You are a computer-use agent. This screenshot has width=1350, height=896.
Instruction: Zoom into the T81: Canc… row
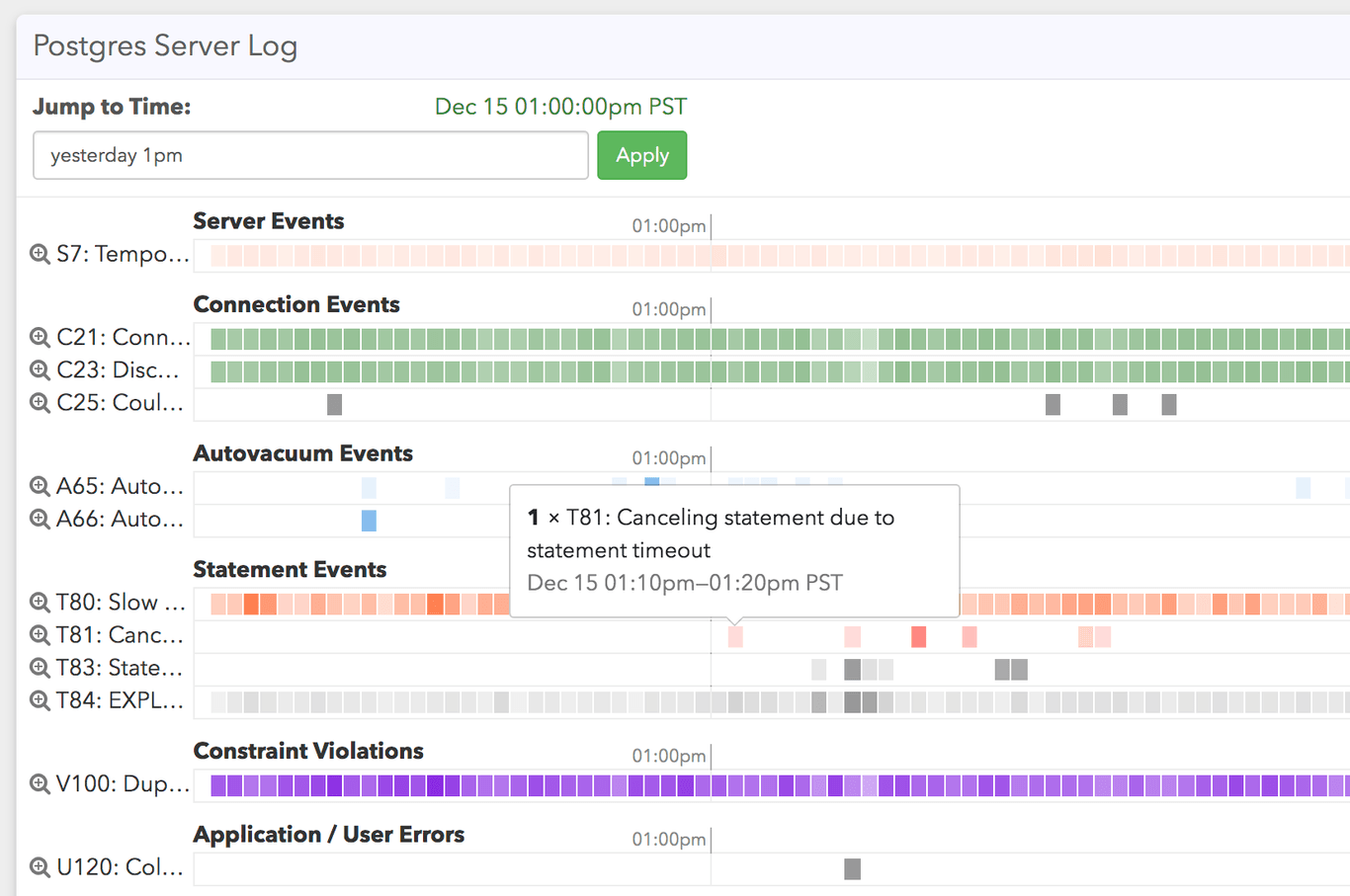point(40,635)
